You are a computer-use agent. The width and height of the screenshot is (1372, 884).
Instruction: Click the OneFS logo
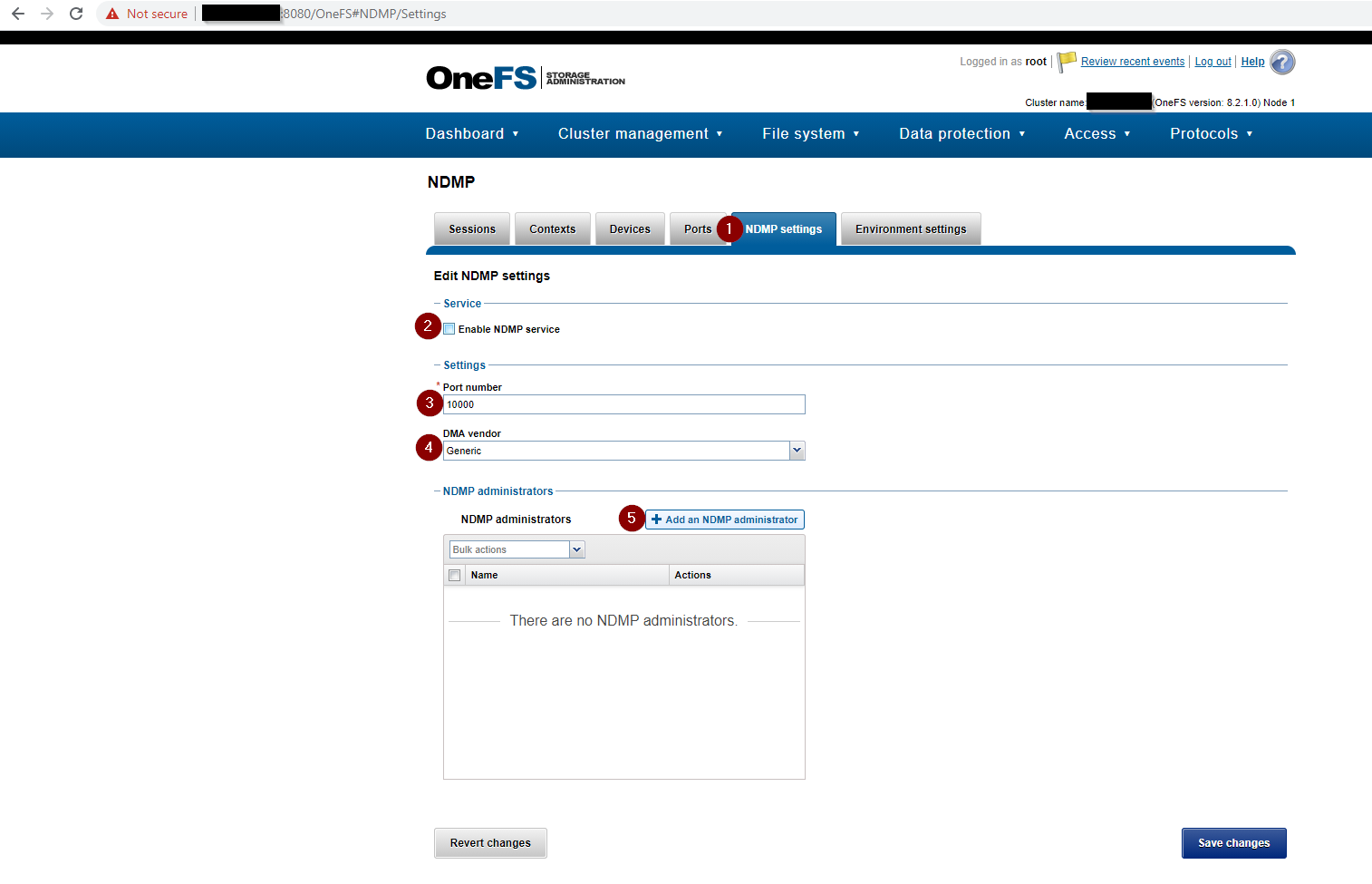click(480, 77)
